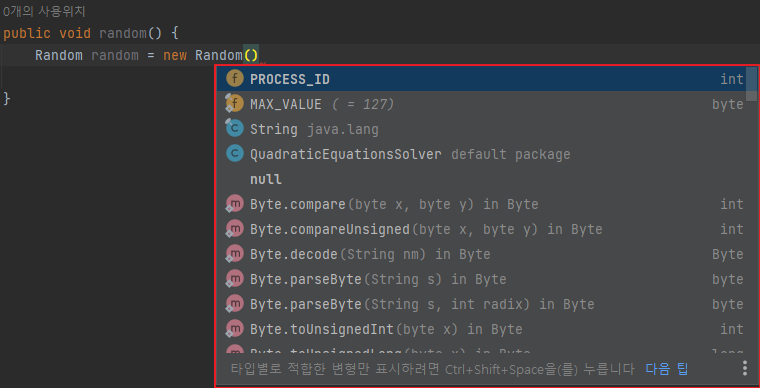The width and height of the screenshot is (760, 388).
Task: Select QuadraticEquationsSolver default package entry
Action: (x=481, y=155)
